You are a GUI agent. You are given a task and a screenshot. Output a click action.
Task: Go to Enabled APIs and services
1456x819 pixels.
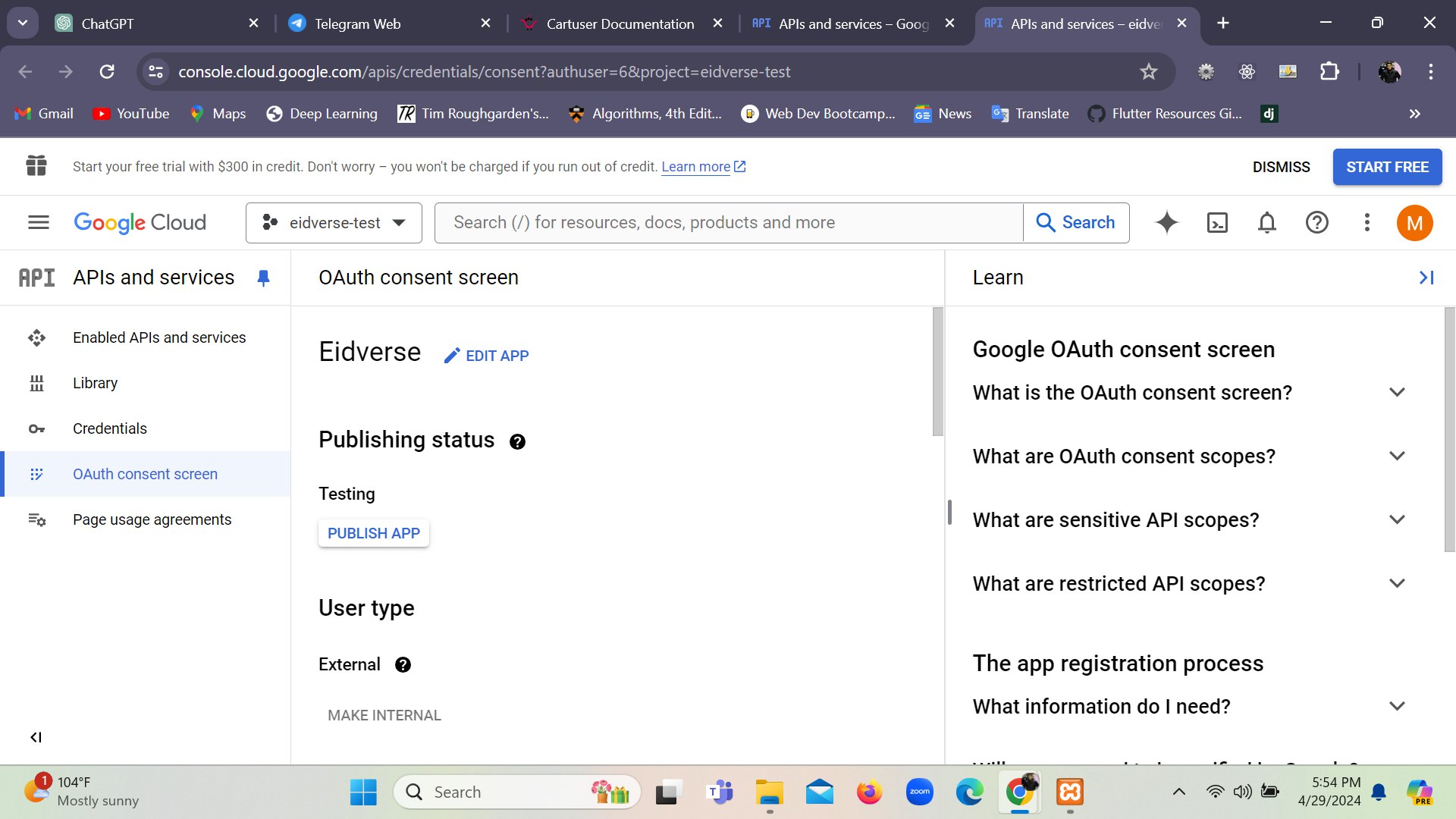tap(145, 337)
